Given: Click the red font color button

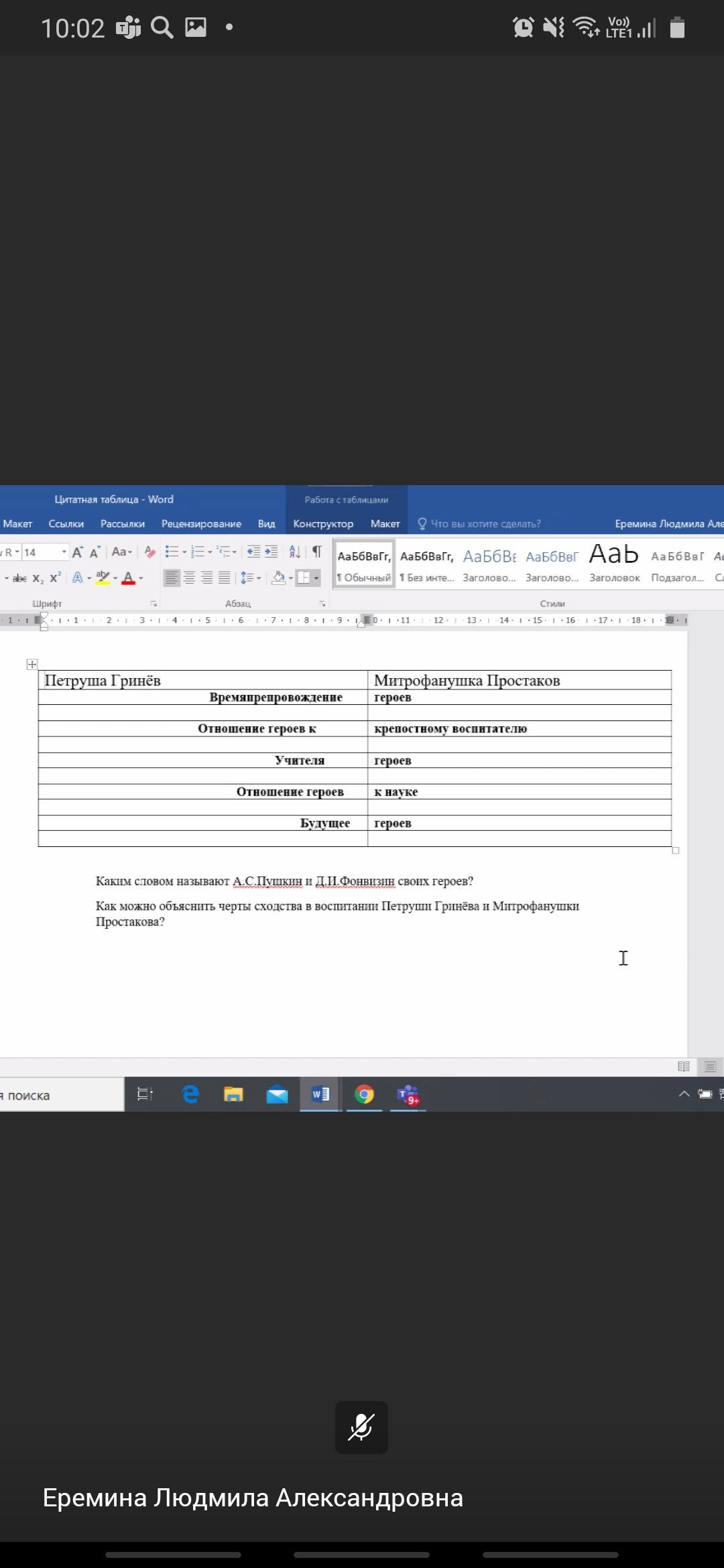Looking at the screenshot, I should (x=128, y=578).
